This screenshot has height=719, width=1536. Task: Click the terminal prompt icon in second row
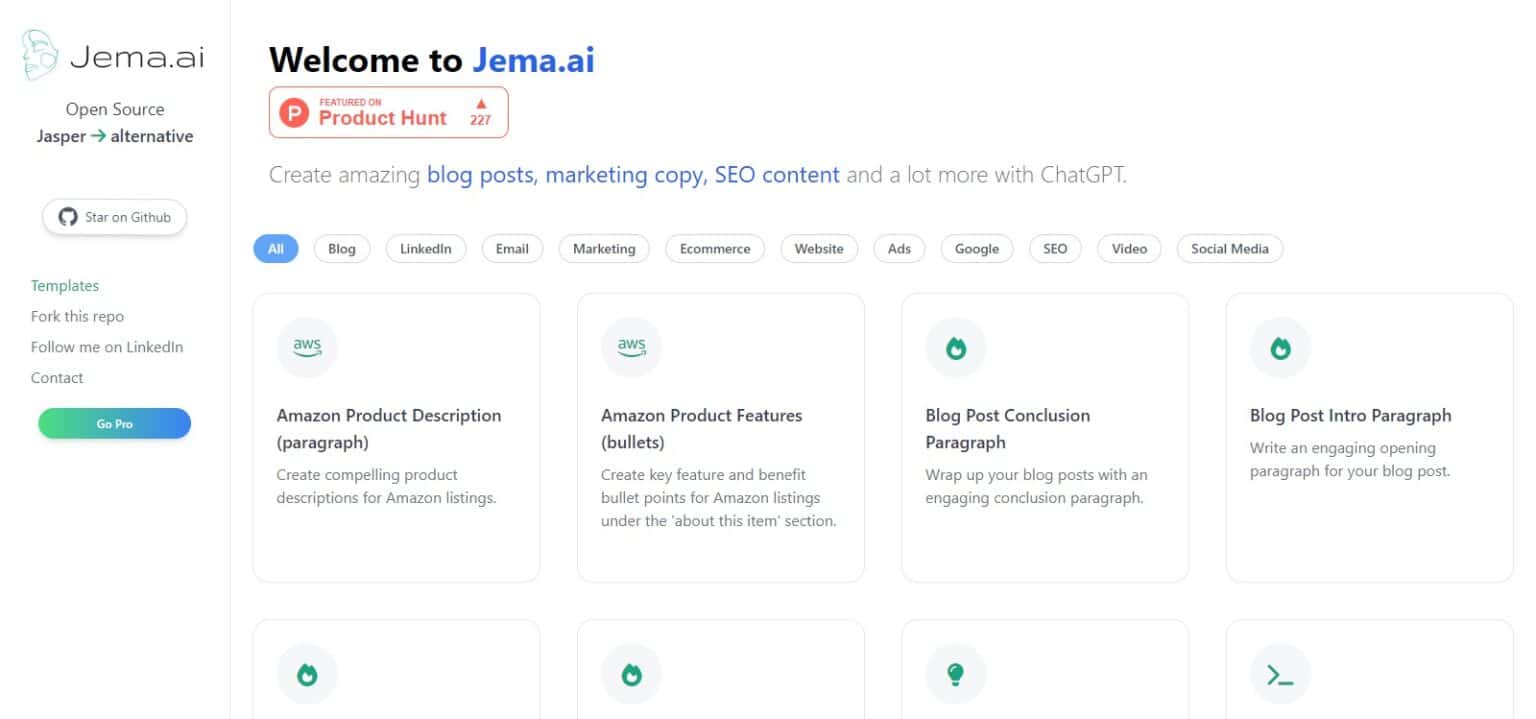pos(1280,674)
